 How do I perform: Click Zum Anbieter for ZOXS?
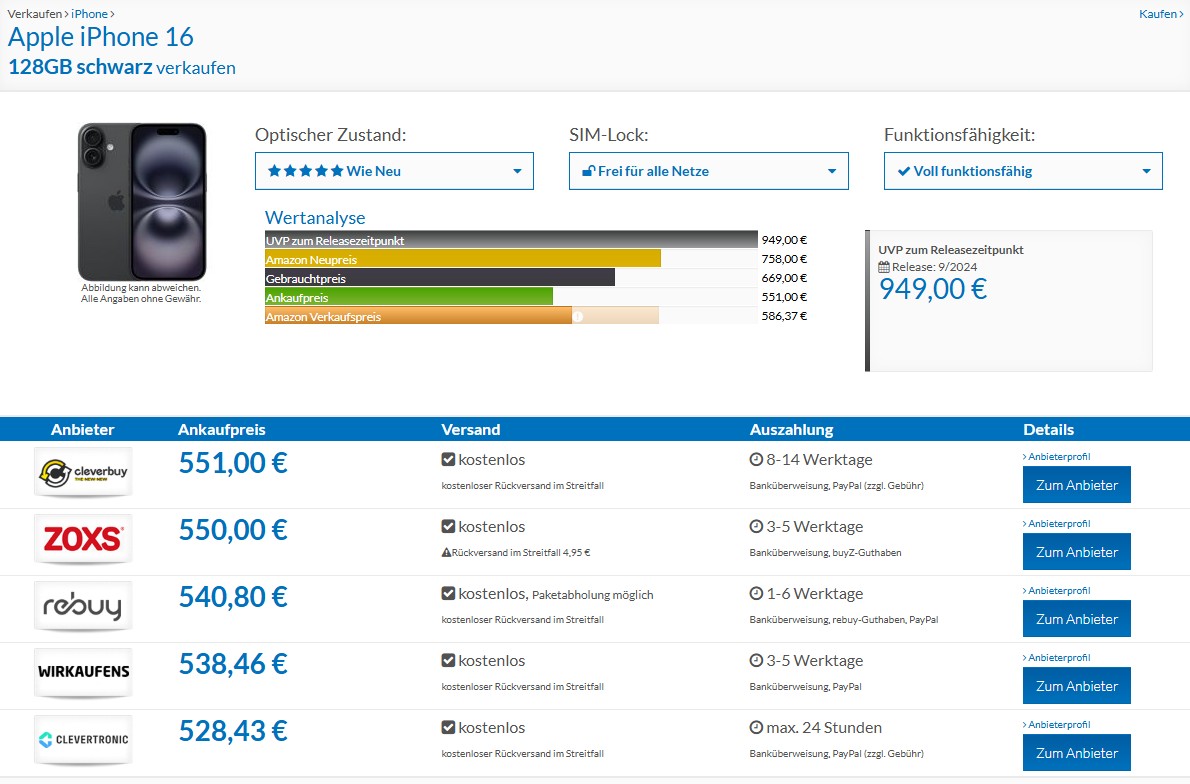click(x=1076, y=552)
